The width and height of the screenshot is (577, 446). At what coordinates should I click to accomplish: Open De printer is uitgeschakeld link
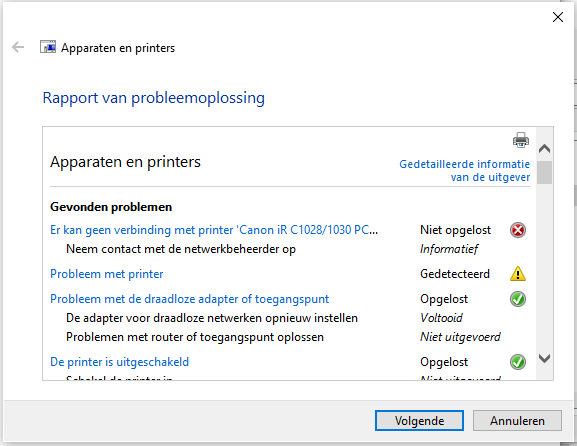pyautogui.click(x=120, y=362)
